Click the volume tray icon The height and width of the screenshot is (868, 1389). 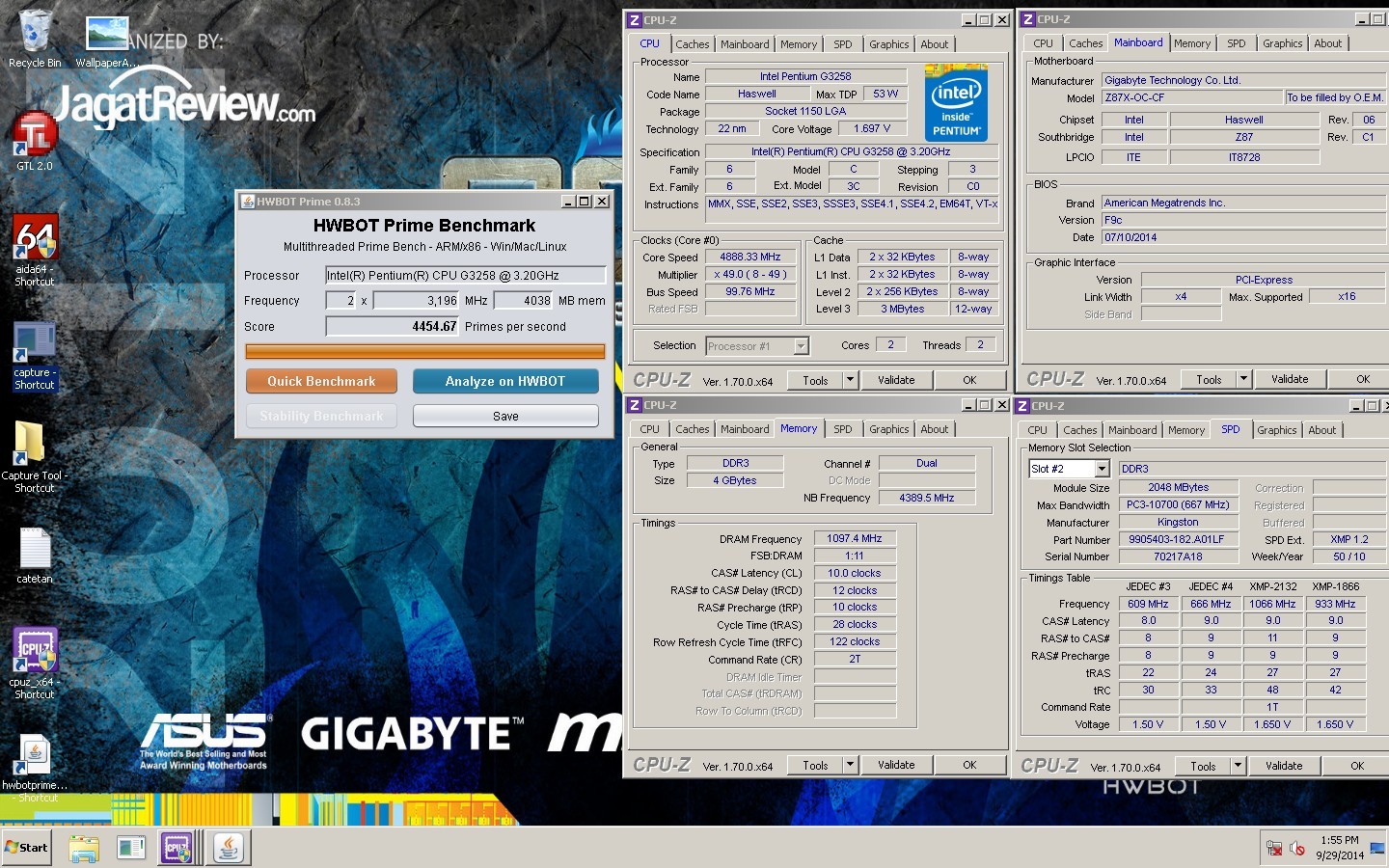[x=1297, y=849]
